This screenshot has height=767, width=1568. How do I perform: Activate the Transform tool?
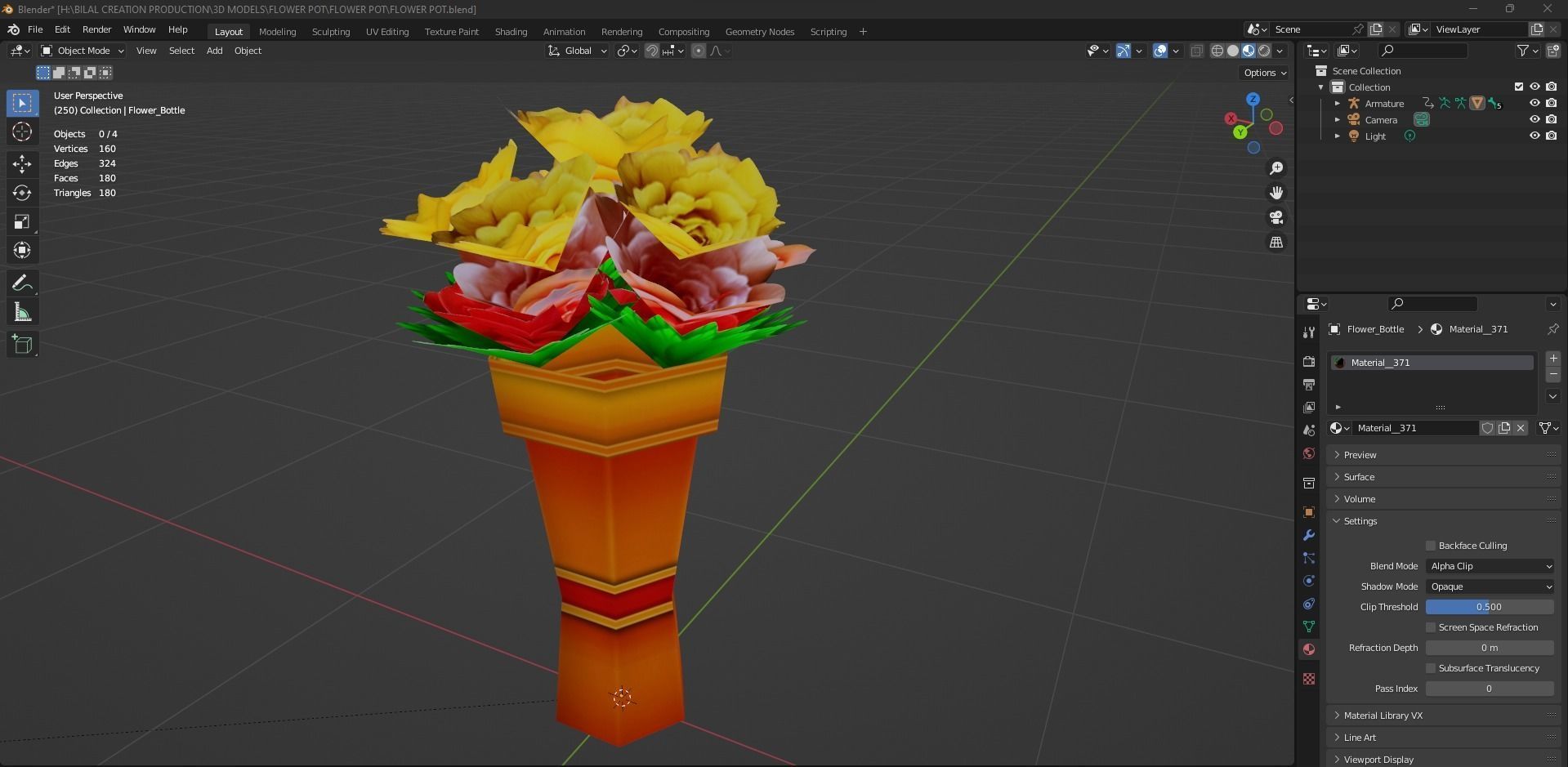22,250
